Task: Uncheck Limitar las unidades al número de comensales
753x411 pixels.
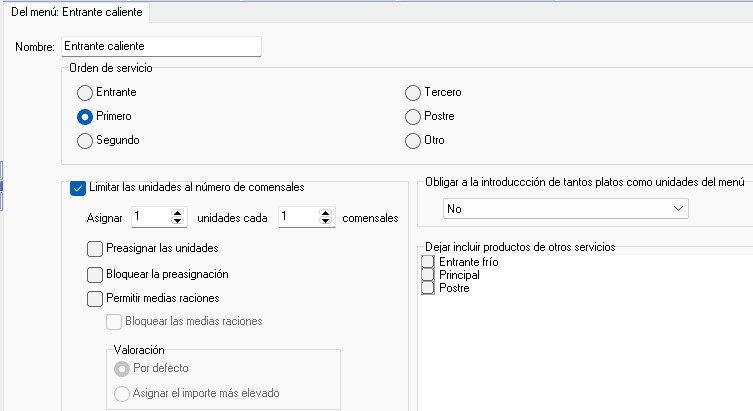Action: click(x=78, y=188)
